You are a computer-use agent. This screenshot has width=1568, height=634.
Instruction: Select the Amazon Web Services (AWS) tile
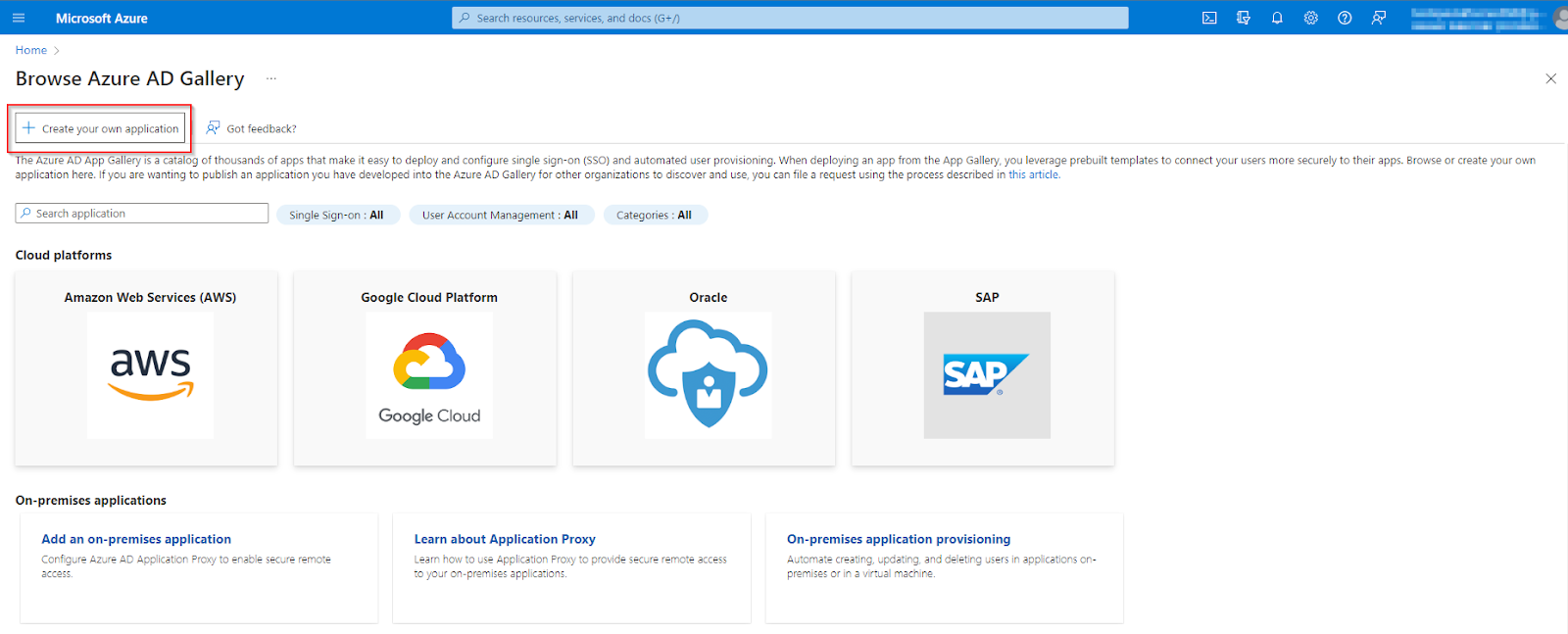pyautogui.click(x=146, y=368)
